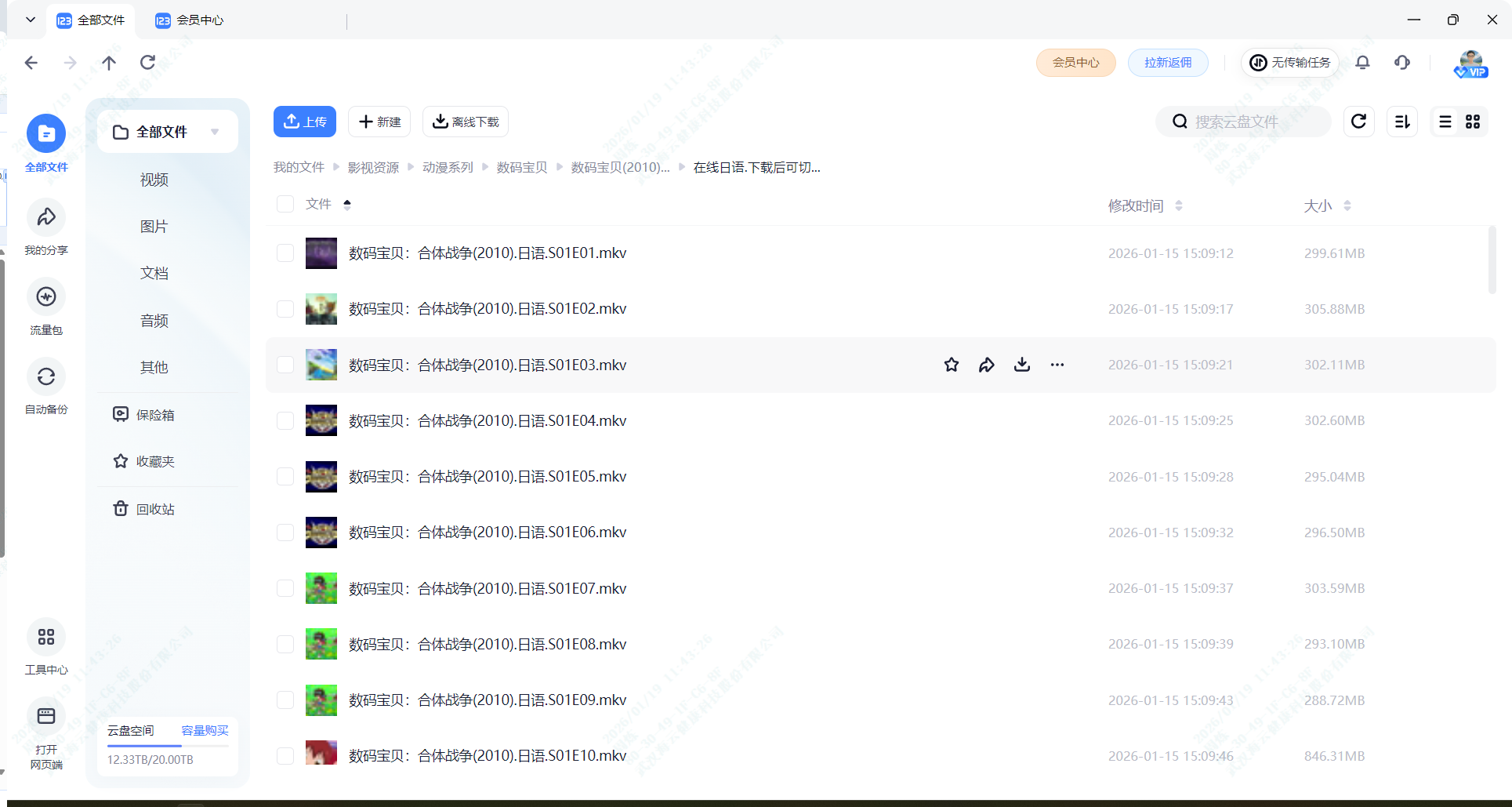Favorite the S01E03.mkv file

coord(952,365)
